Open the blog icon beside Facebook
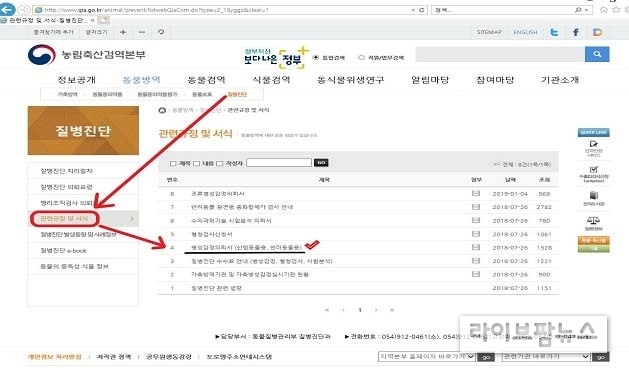 (x=597, y=32)
